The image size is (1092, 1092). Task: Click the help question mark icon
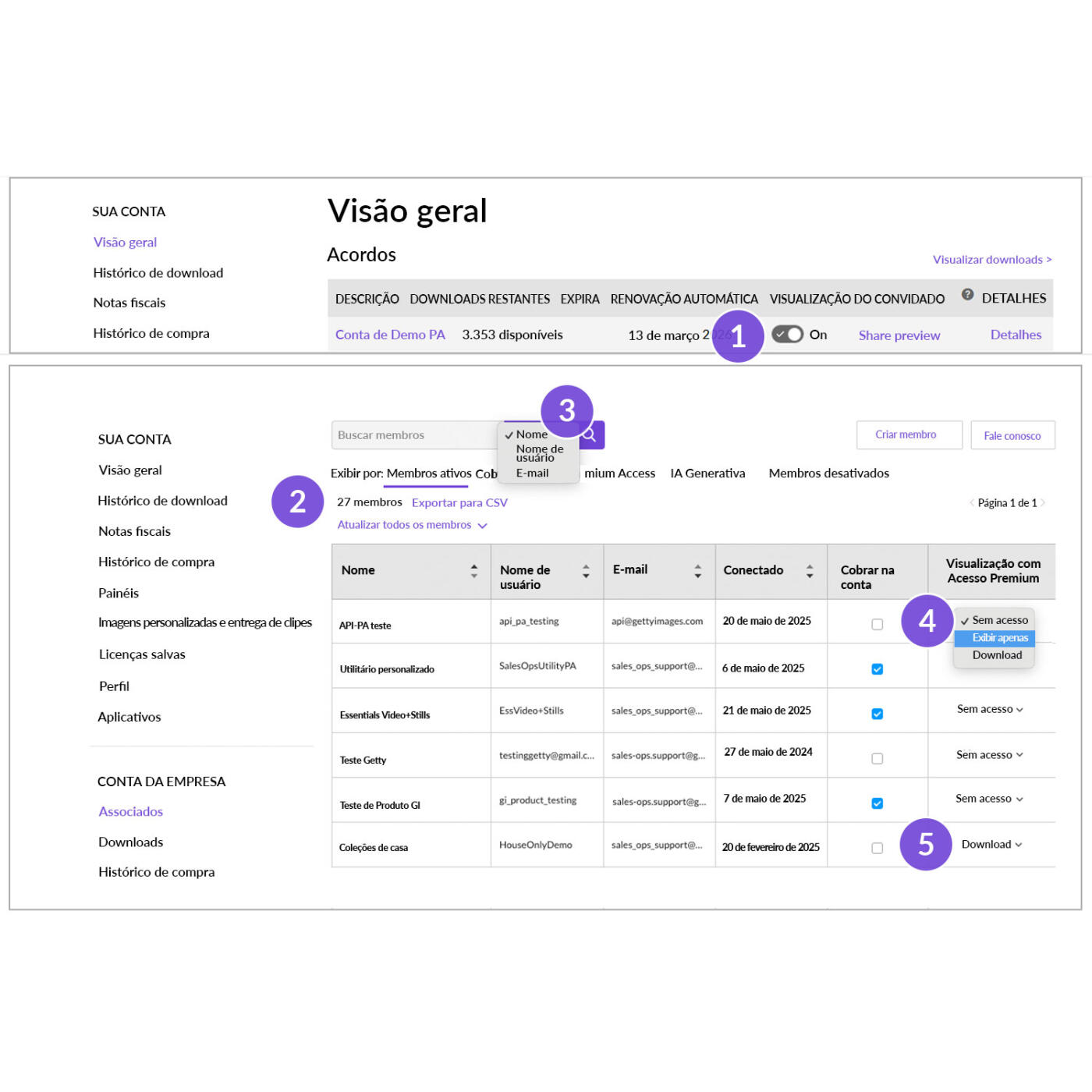[967, 294]
